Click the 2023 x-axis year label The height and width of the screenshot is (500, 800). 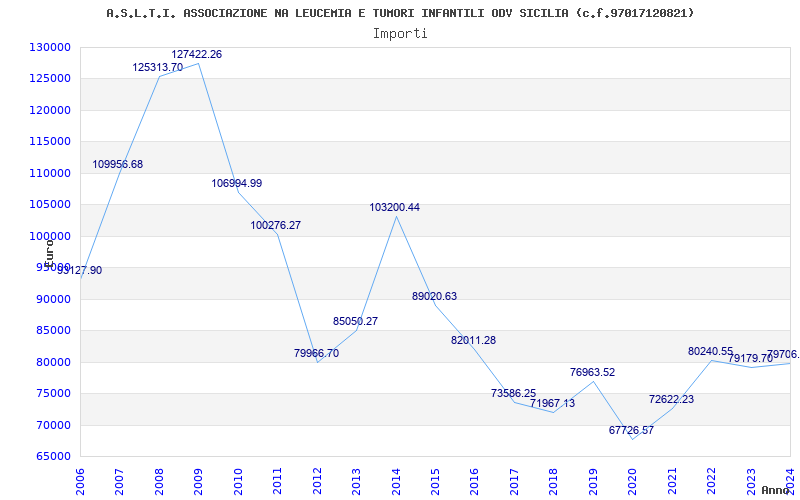tap(751, 481)
